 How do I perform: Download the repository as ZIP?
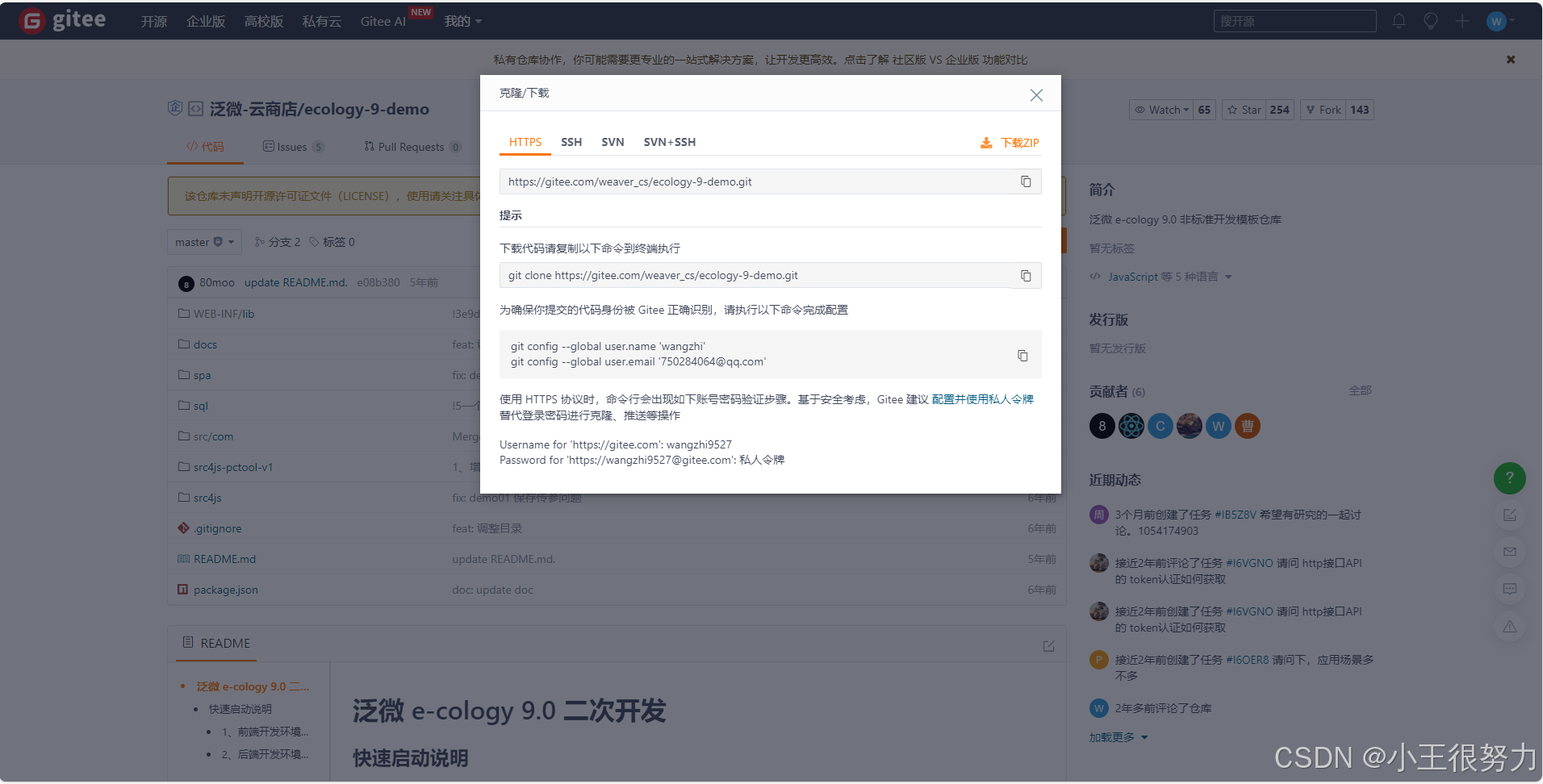[1010, 143]
